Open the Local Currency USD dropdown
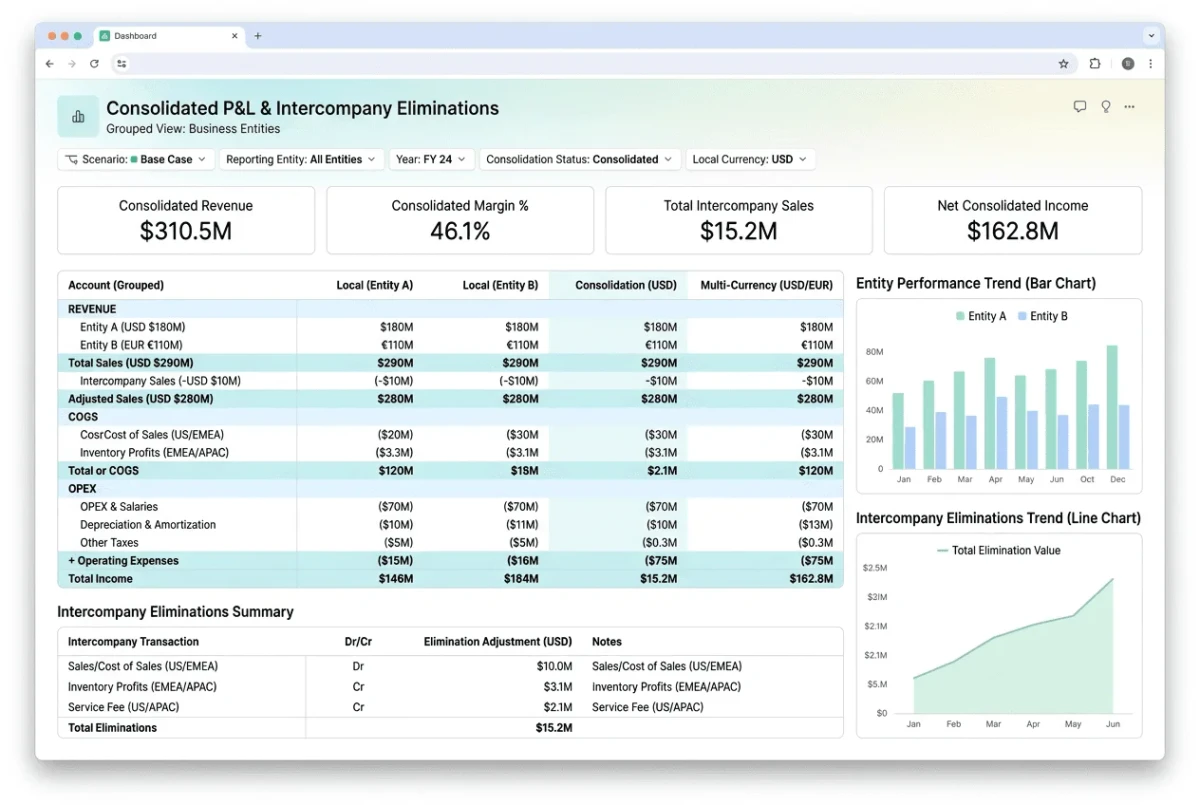 coord(750,159)
